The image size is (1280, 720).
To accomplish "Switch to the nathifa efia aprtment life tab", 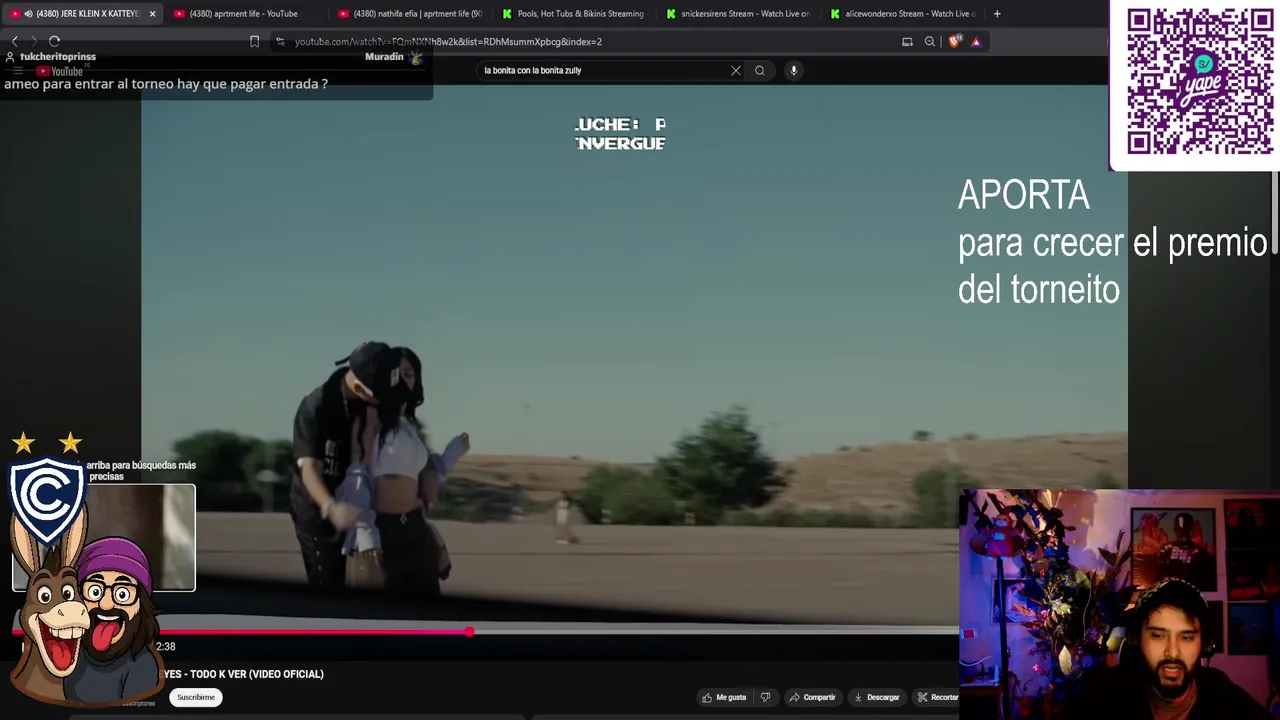I will coord(410,14).
